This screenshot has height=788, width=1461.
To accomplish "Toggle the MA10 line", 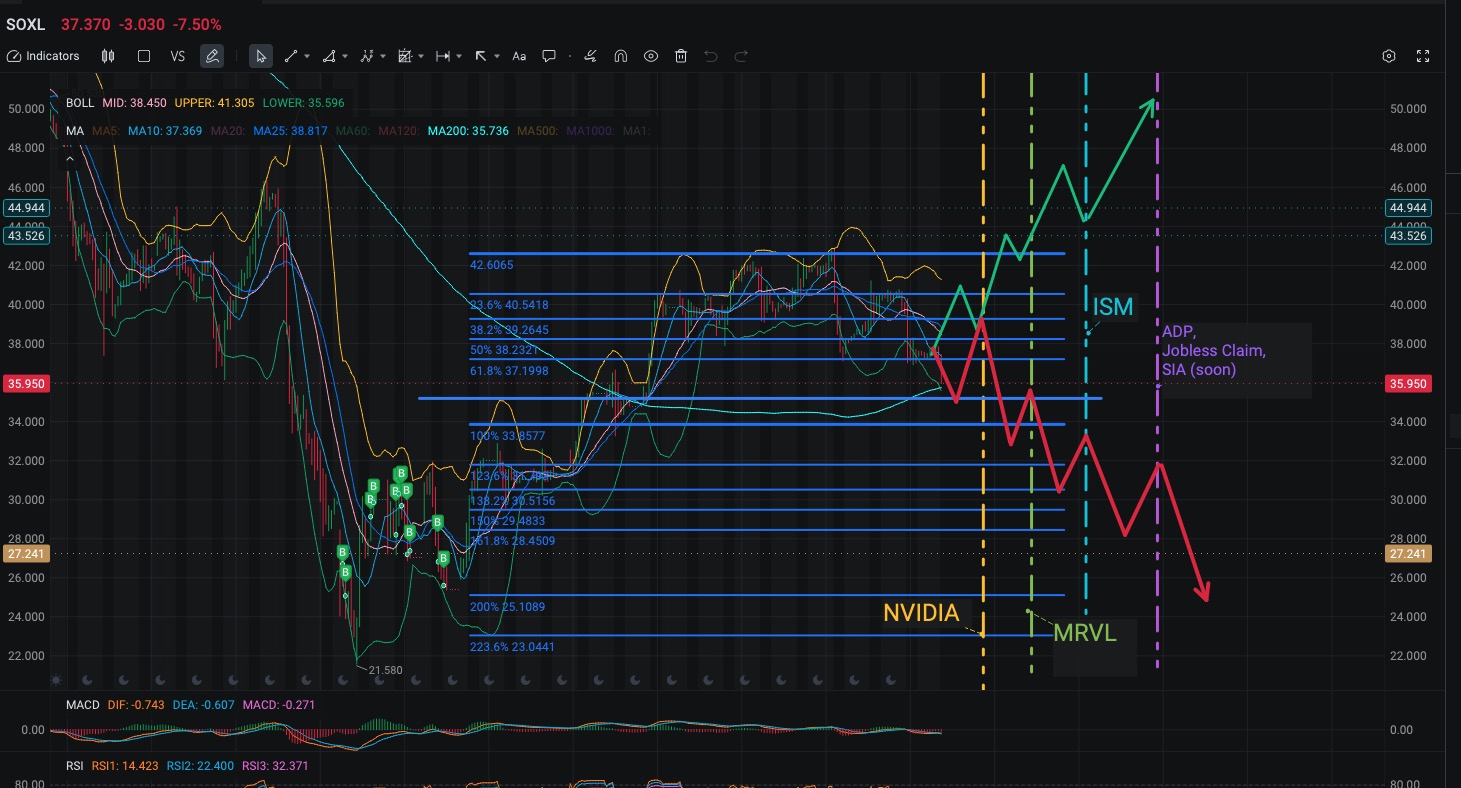I will [165, 131].
